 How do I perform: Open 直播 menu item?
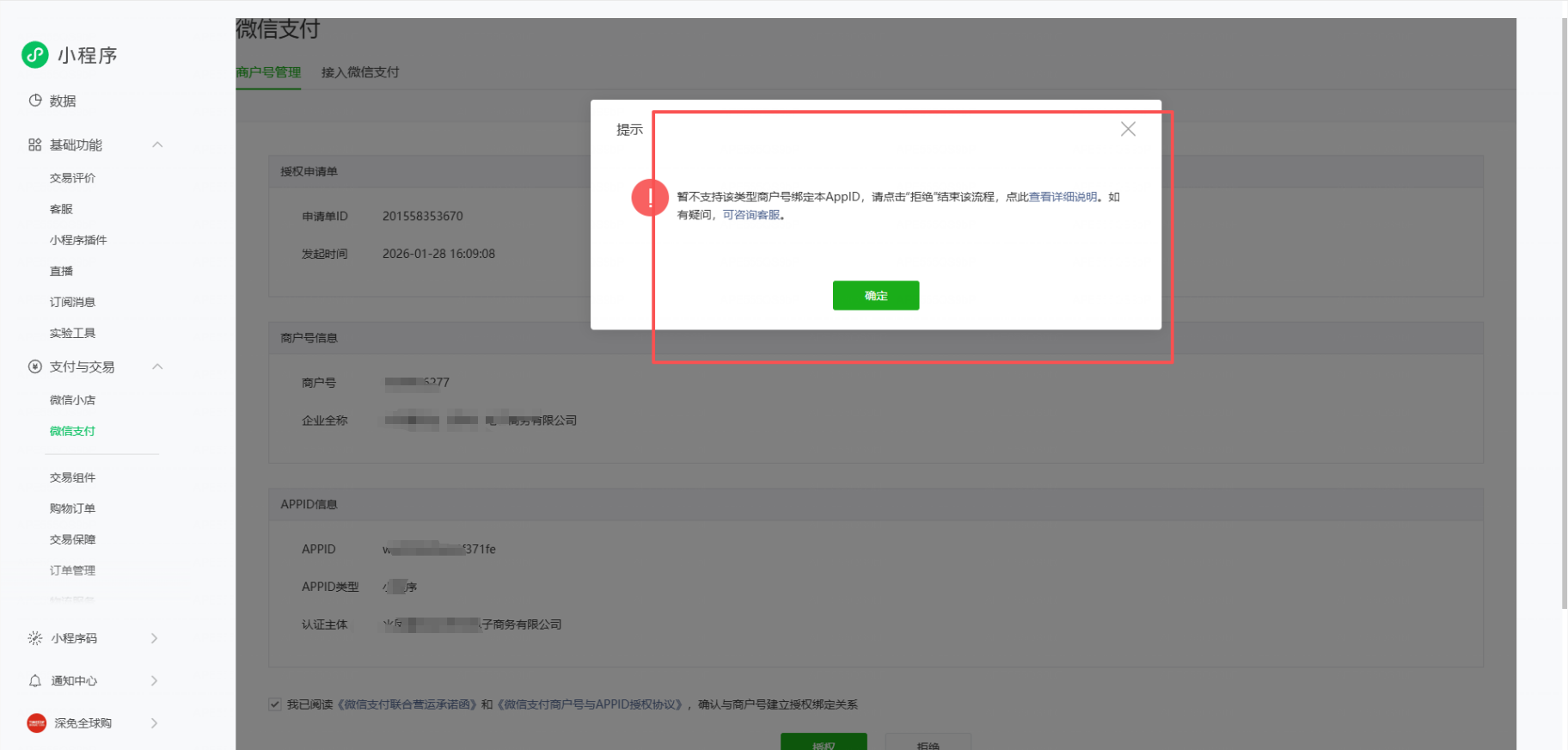[61, 271]
